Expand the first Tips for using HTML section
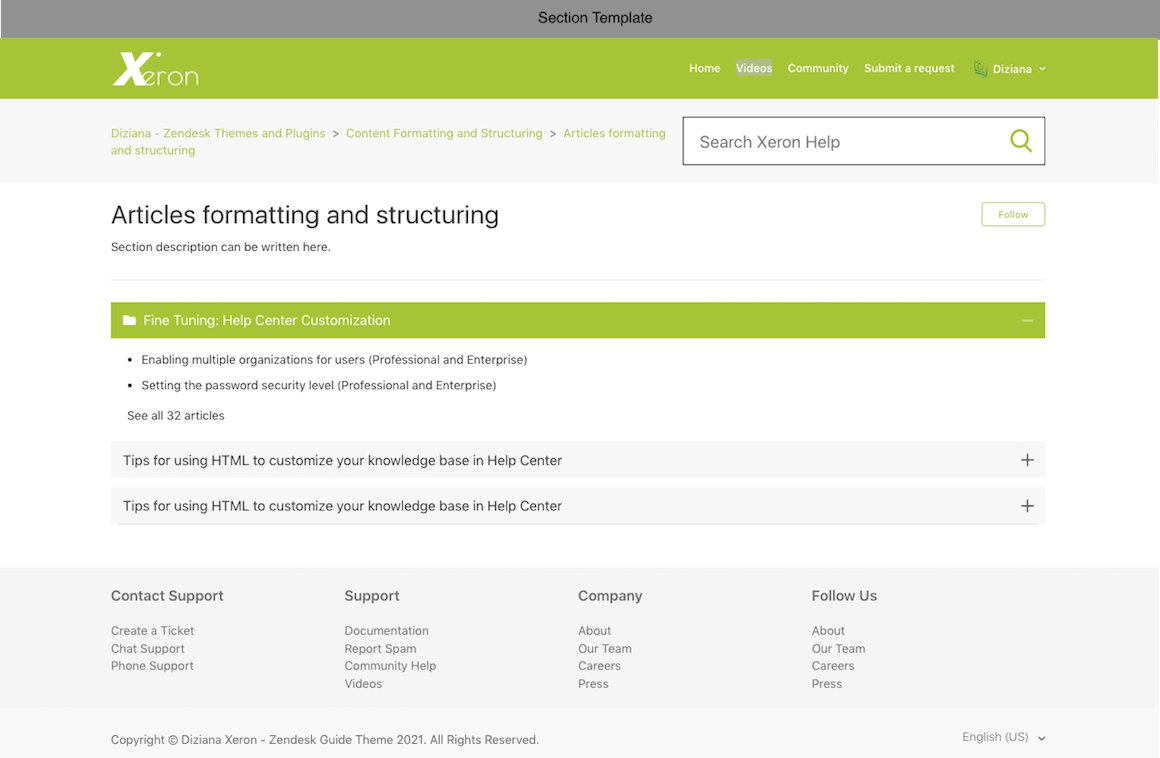The image size is (1160, 758). pos(1027,460)
